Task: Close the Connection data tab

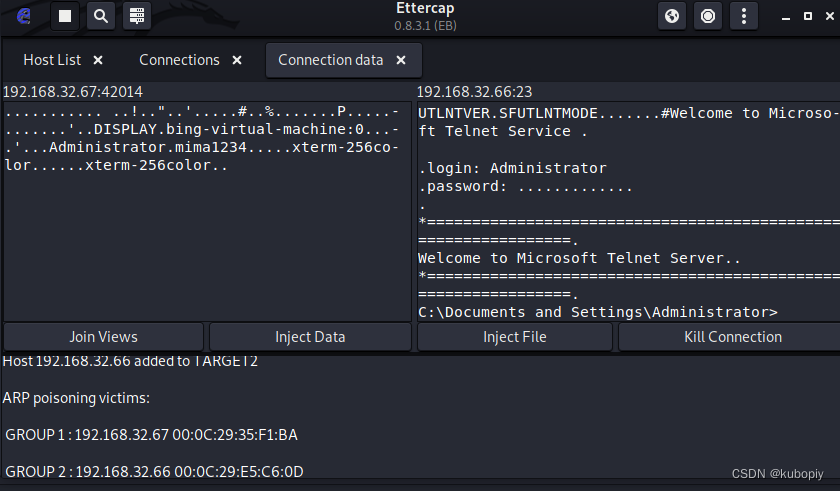Action: pyautogui.click(x=401, y=61)
